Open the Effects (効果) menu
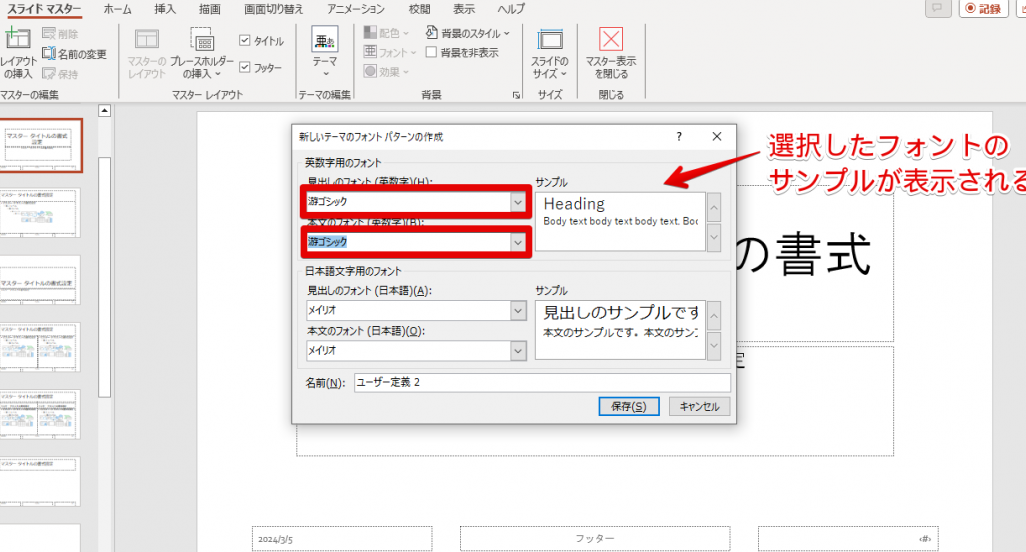Viewport: 1026px width, 552px height. (386, 71)
